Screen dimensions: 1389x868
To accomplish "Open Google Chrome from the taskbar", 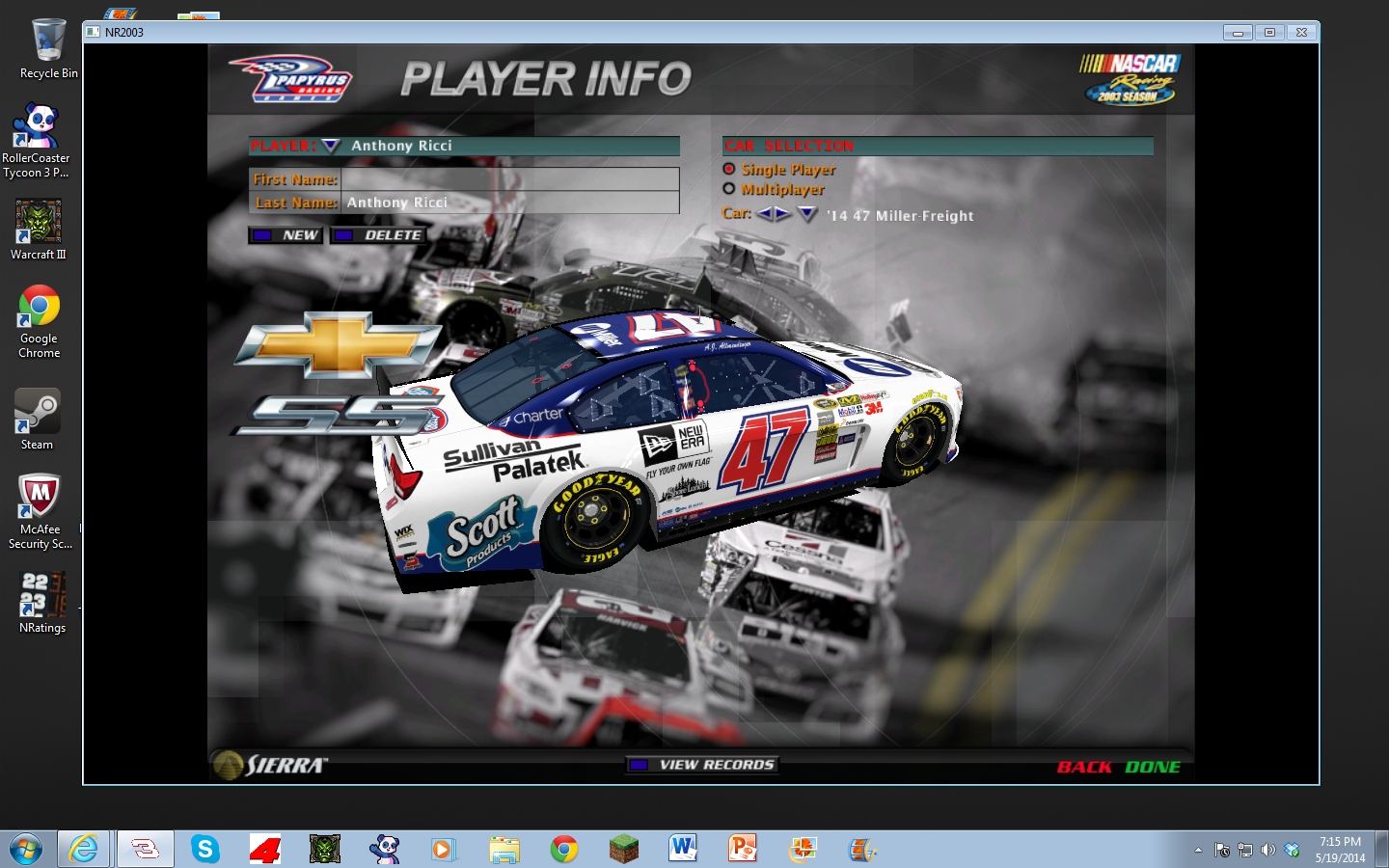I will pyautogui.click(x=564, y=850).
